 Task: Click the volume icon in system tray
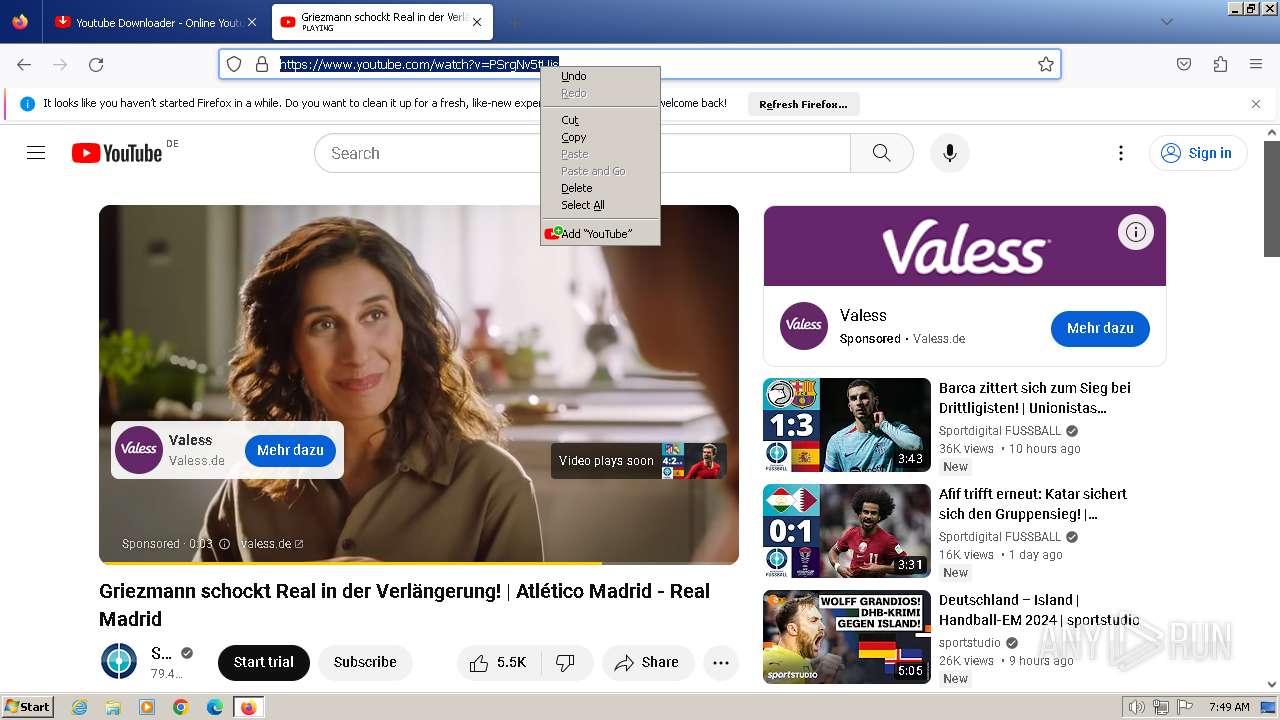tap(1136, 707)
